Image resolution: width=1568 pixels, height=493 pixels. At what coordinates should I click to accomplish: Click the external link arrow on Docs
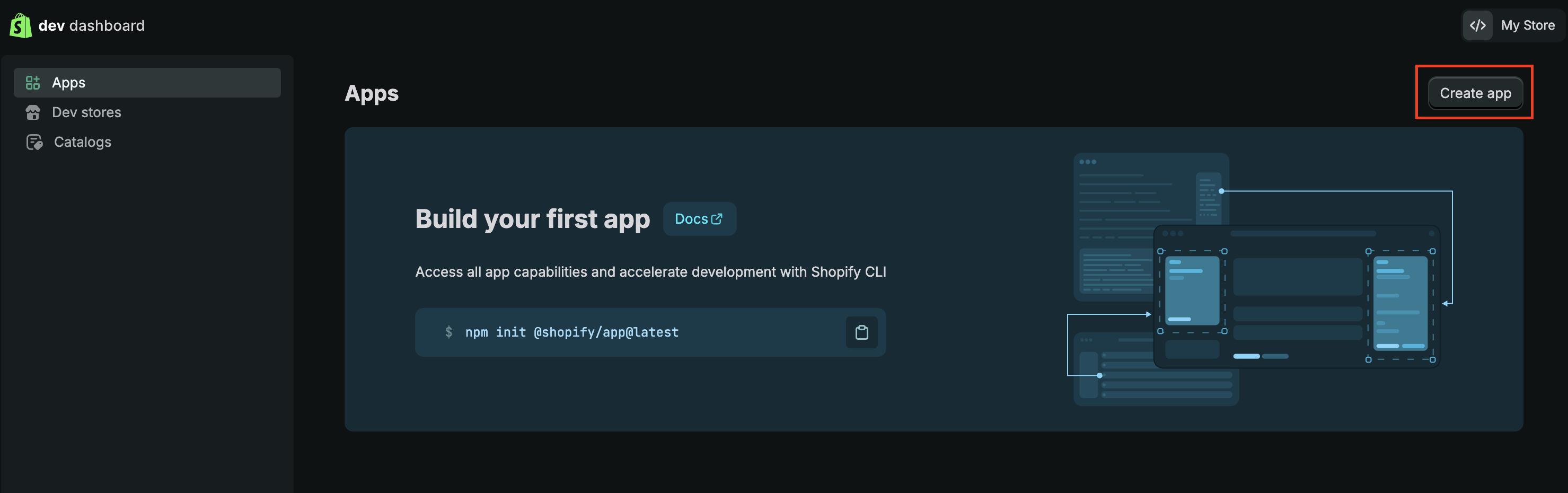(717, 219)
